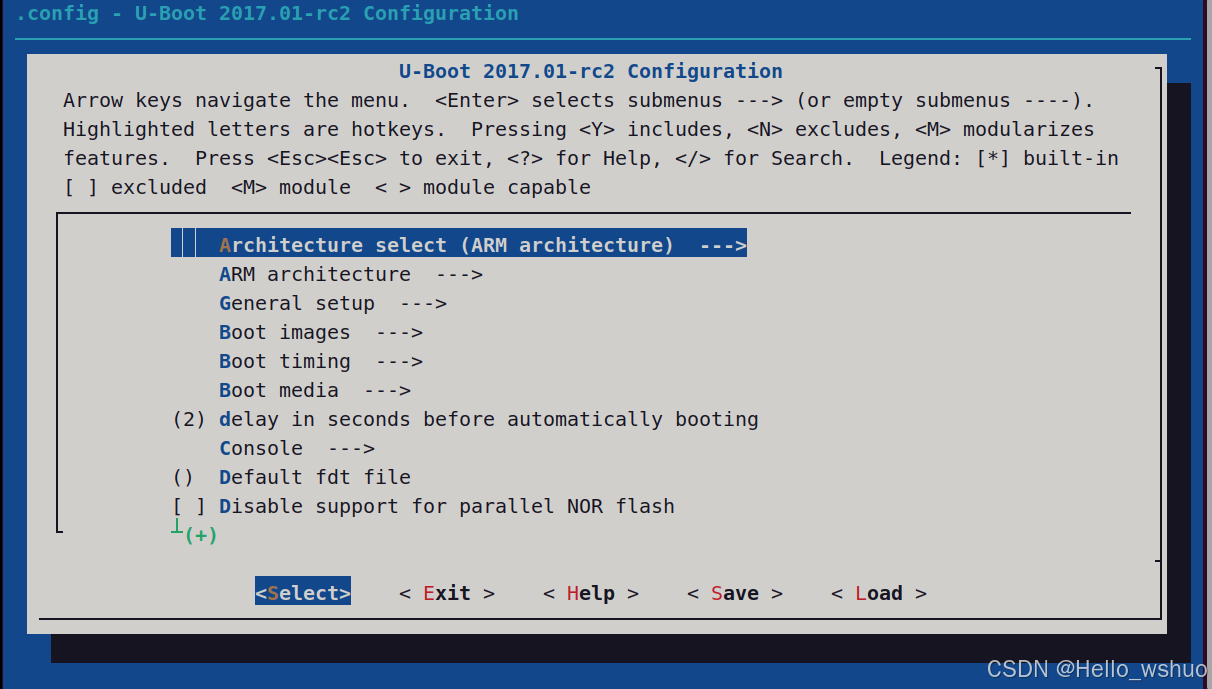
Task: Click the Select button
Action: (x=303, y=593)
